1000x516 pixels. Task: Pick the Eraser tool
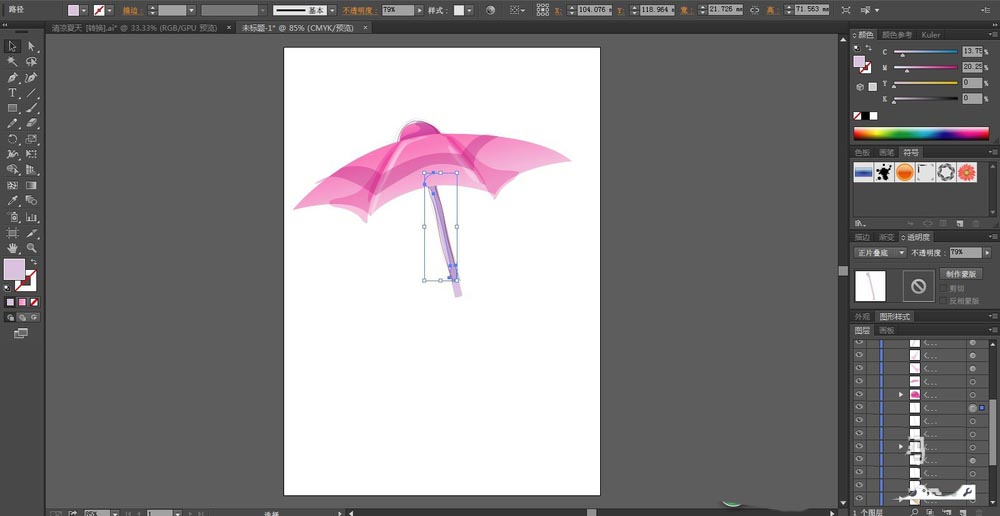click(31, 123)
